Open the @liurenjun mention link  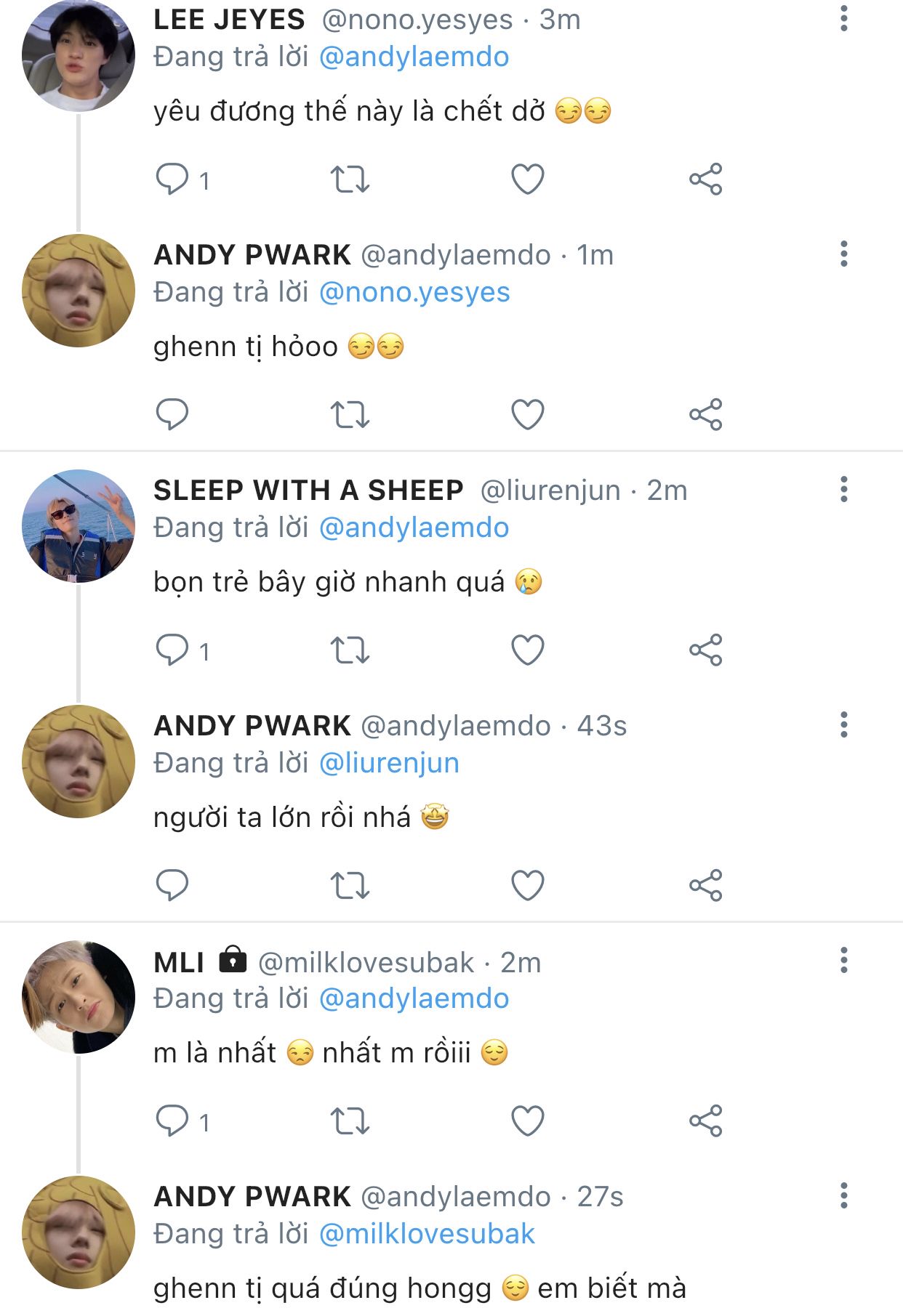(389, 763)
